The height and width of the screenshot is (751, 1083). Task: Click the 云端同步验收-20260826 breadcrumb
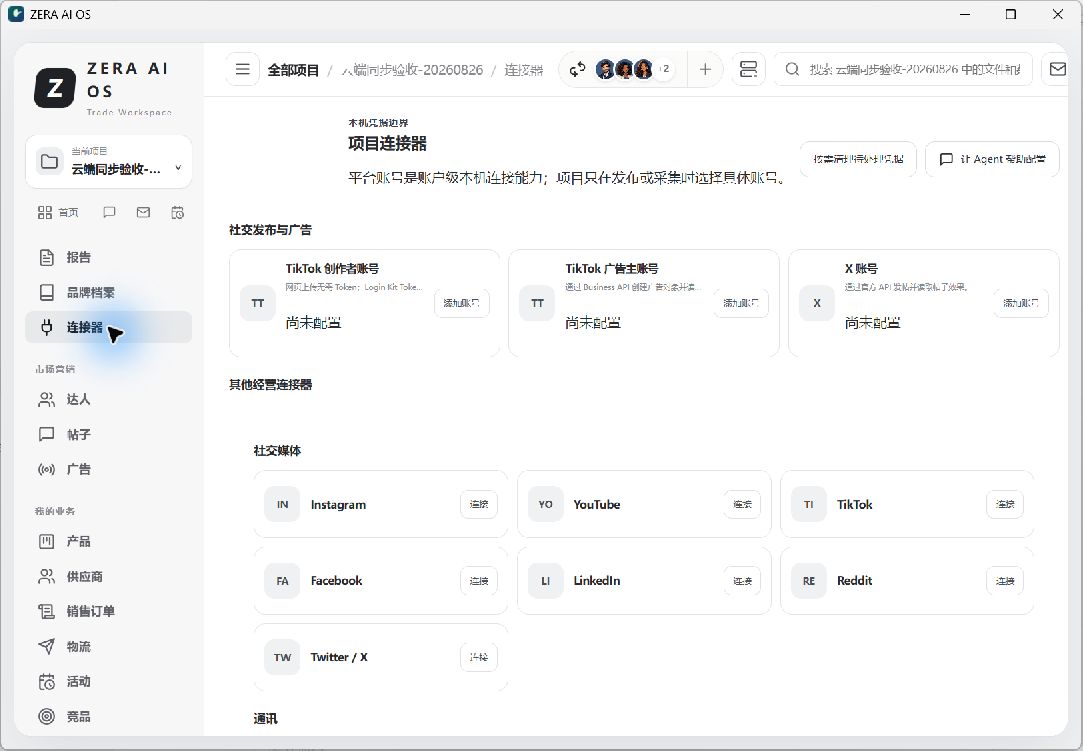412,70
